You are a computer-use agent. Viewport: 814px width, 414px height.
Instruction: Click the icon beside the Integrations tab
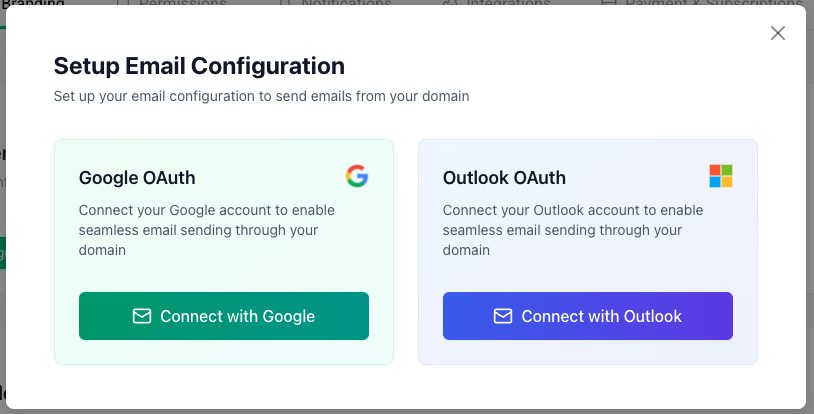(x=449, y=3)
